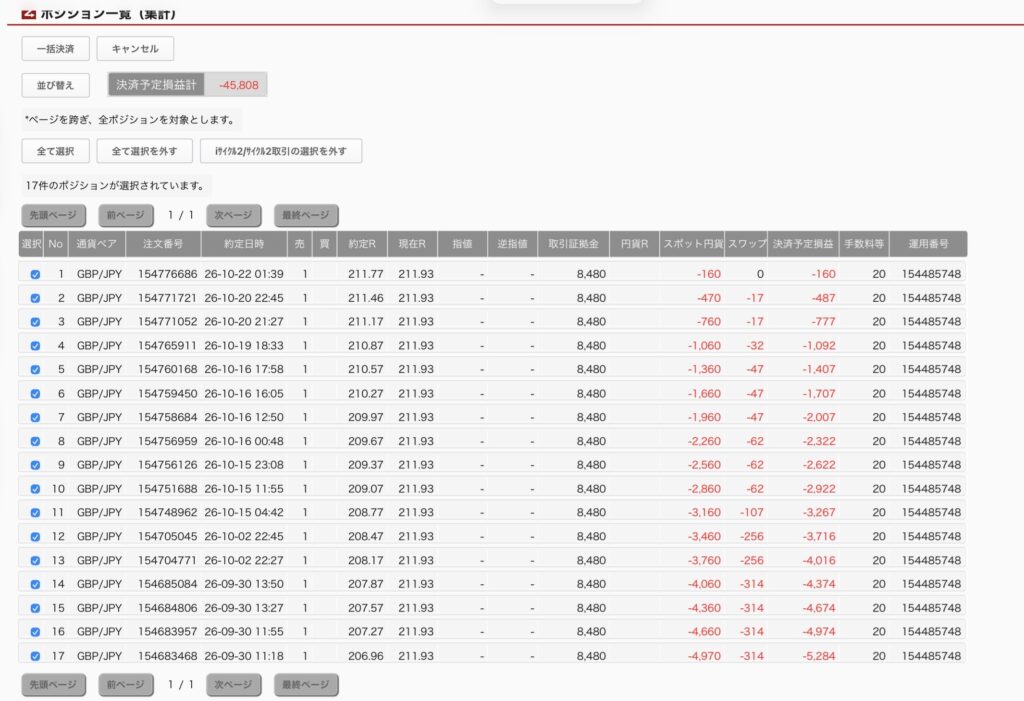Screen dimensions: 1024x701
Task: Click the 注文番号 column header
Action: point(163,244)
